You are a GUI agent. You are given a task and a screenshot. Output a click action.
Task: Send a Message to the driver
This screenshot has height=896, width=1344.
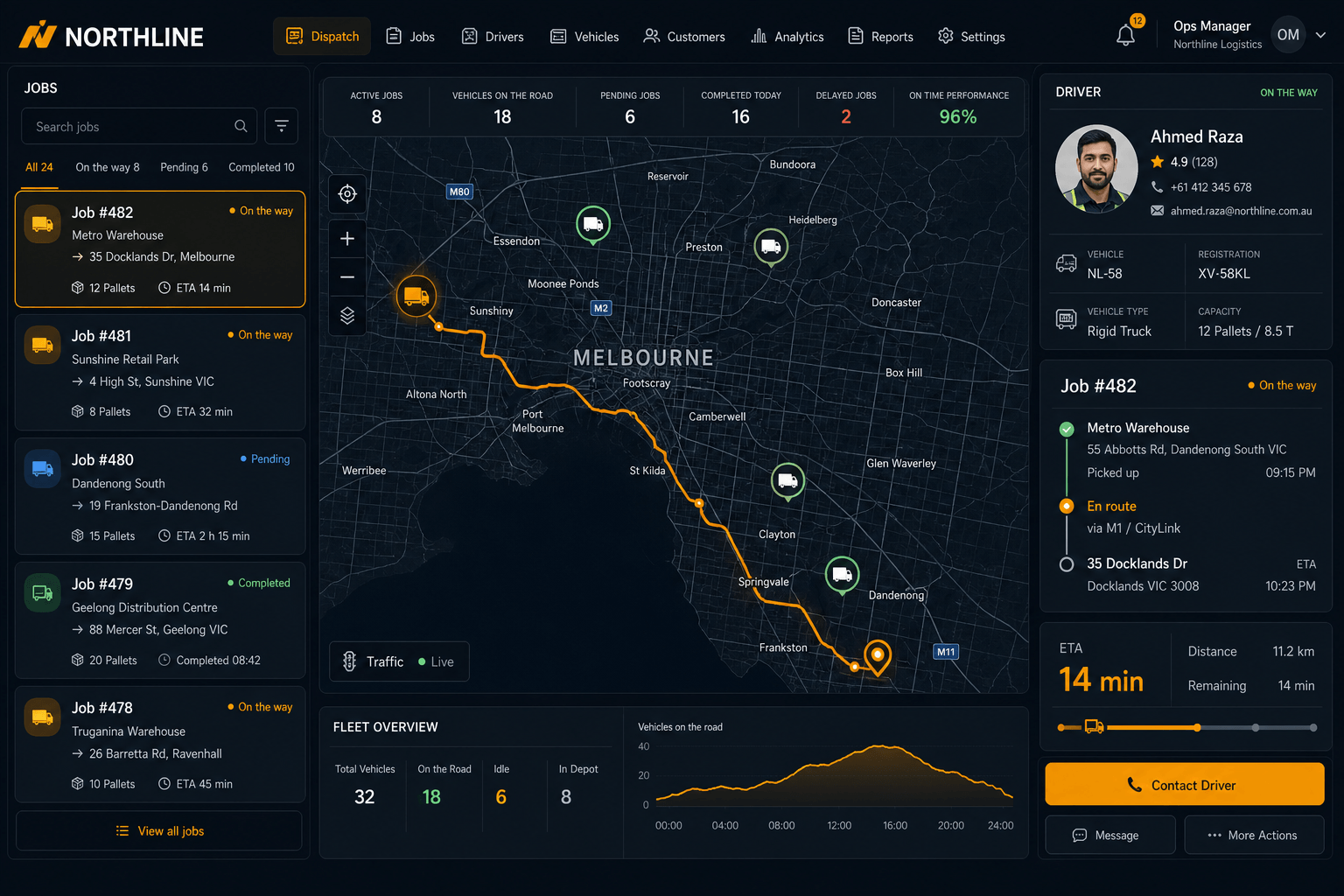tap(1110, 836)
